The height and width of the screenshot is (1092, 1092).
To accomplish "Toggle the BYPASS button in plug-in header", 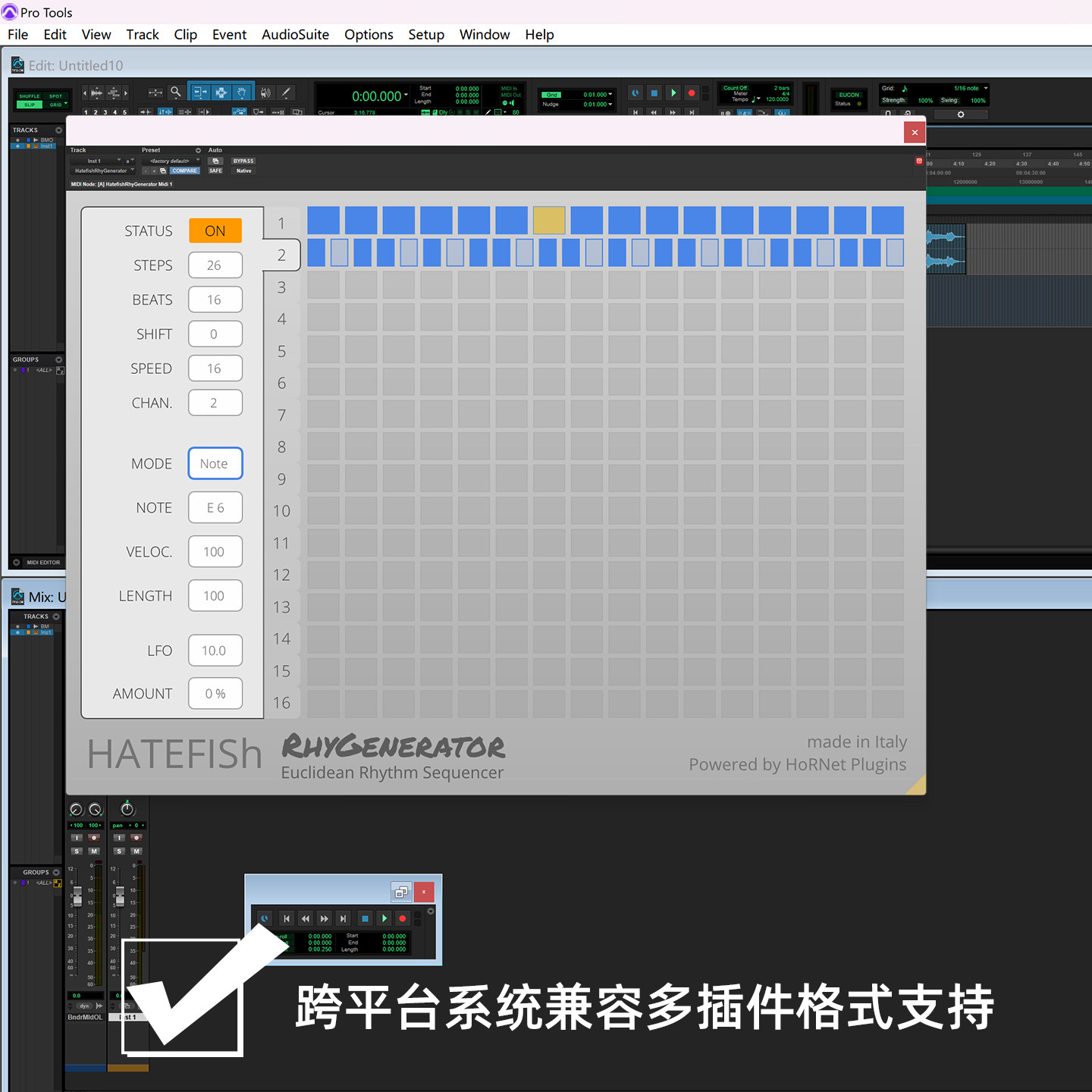I will coord(243,161).
